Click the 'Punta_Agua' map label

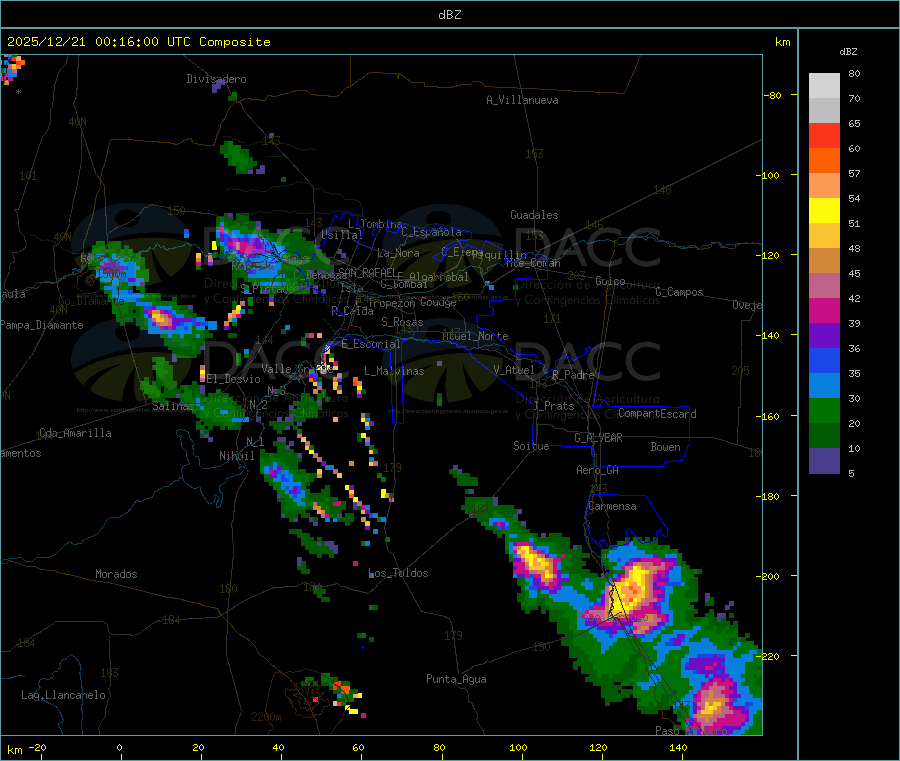tap(456, 679)
